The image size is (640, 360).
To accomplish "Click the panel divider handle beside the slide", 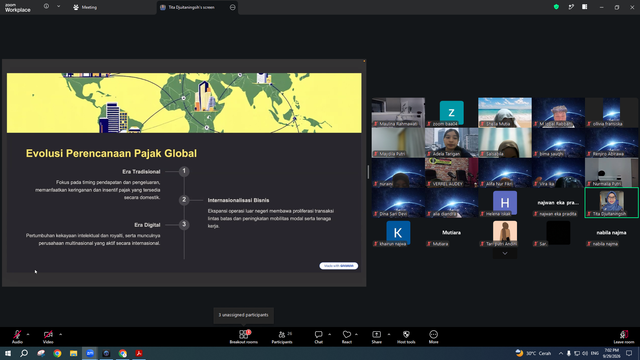I will click(x=368, y=172).
